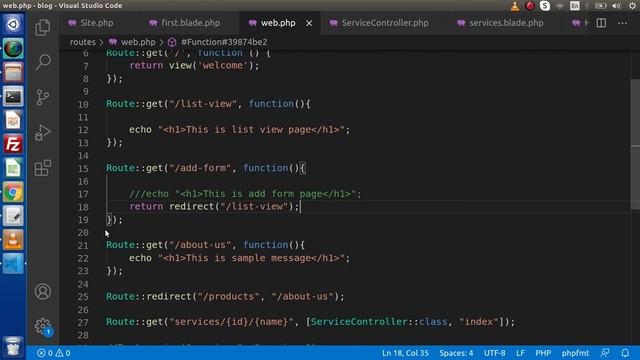Open the battery indicator in top panel
640x360 pixels.
pos(600,6)
